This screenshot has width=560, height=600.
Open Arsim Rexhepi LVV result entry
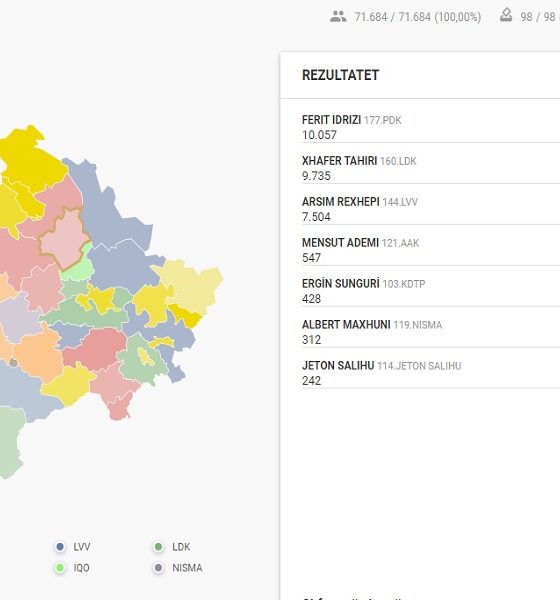click(431, 209)
